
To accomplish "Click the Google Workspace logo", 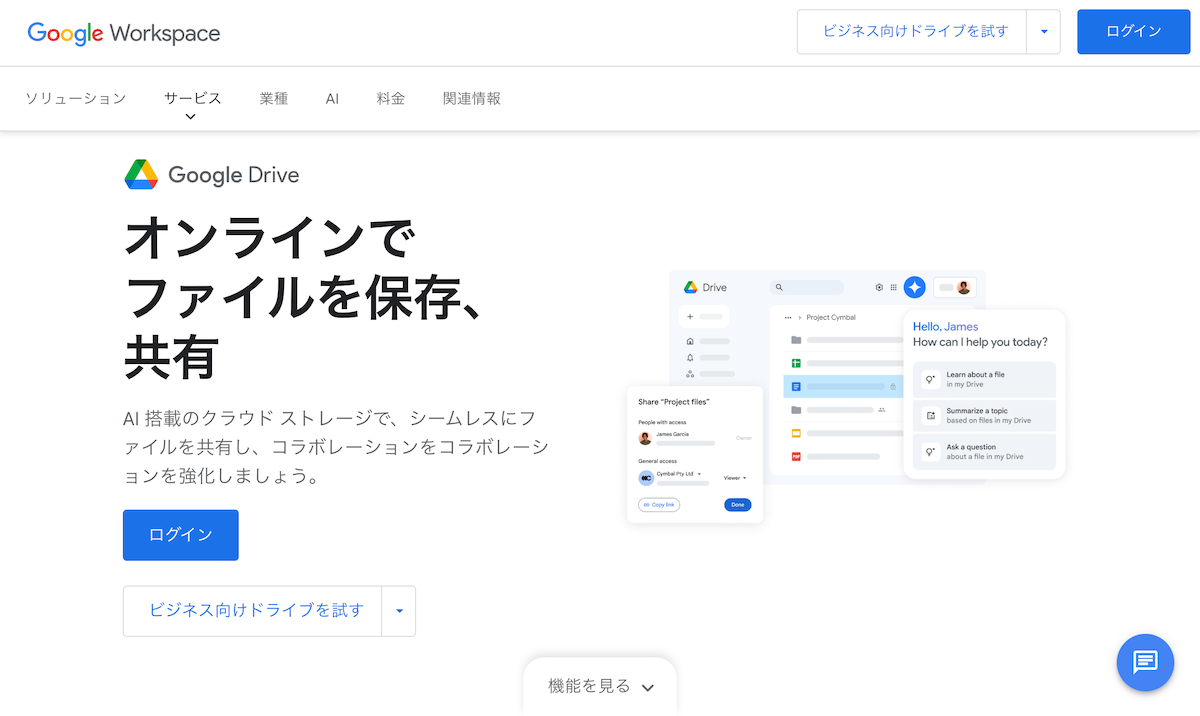I will 124,33.
